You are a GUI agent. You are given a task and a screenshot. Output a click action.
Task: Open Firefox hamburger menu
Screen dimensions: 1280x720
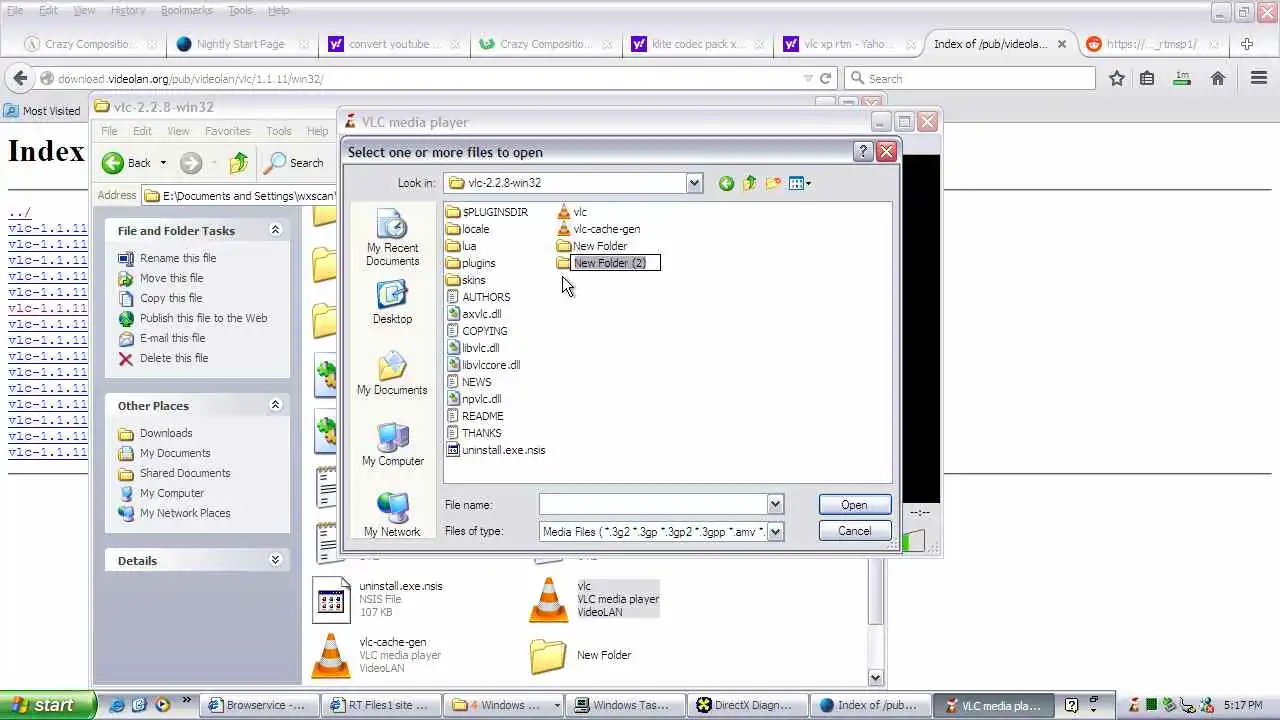[x=1259, y=78]
